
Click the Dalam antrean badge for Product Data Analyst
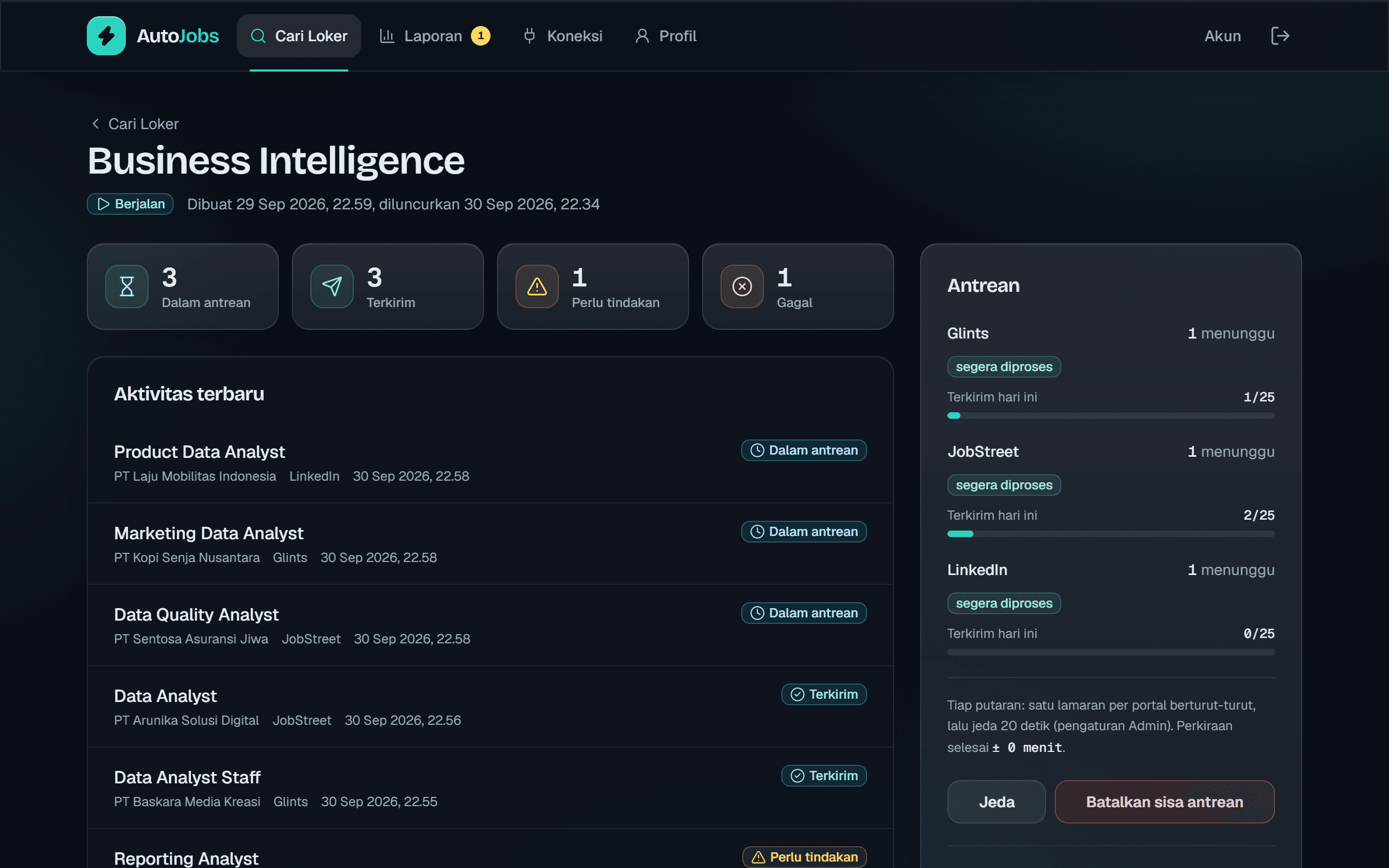pos(804,450)
